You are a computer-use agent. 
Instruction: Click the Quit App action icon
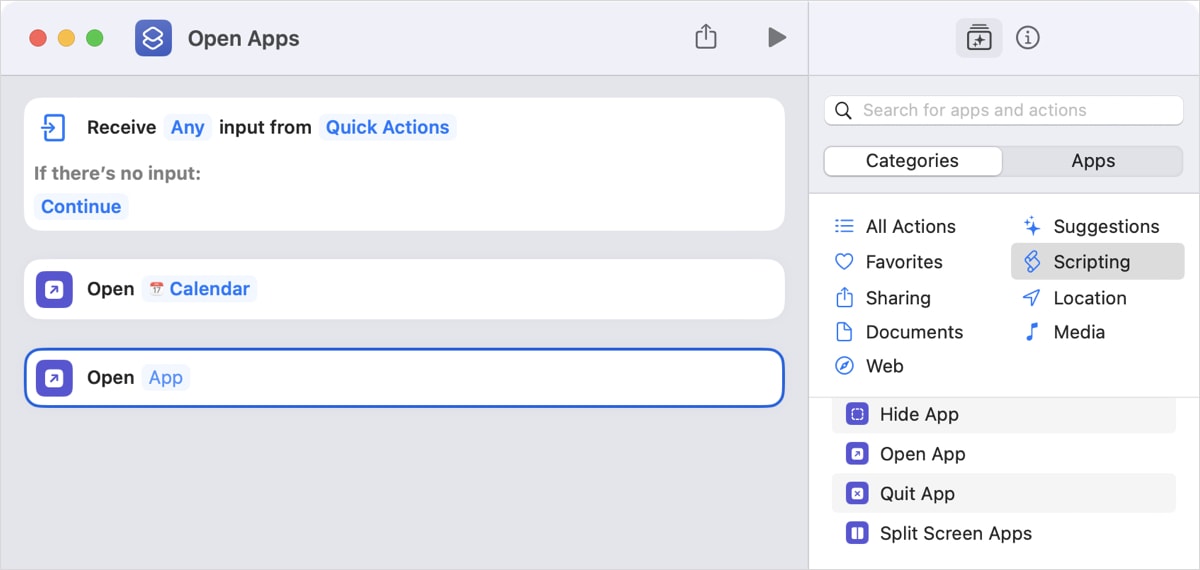[x=857, y=493]
